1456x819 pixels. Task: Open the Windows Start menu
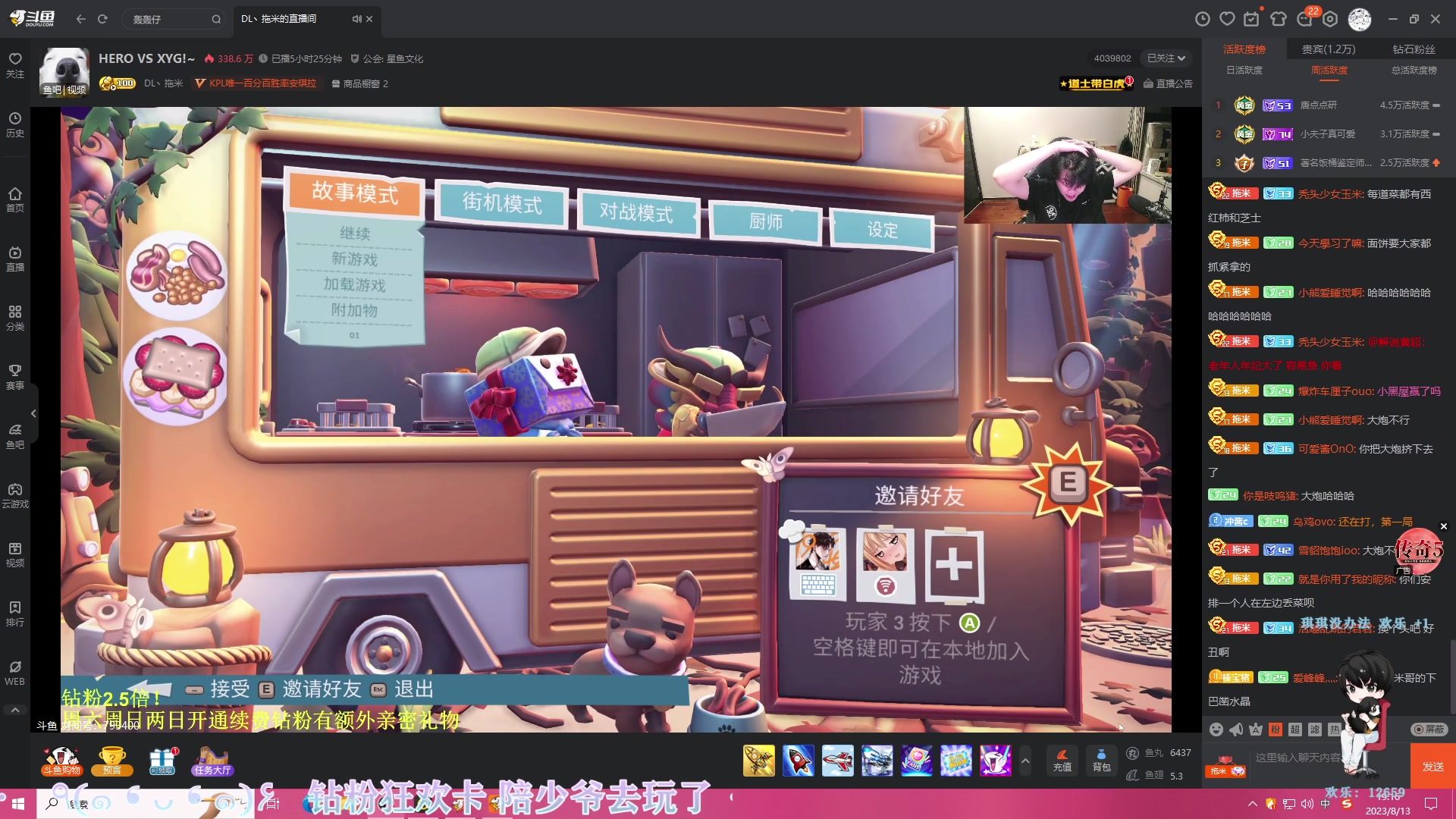(18, 804)
